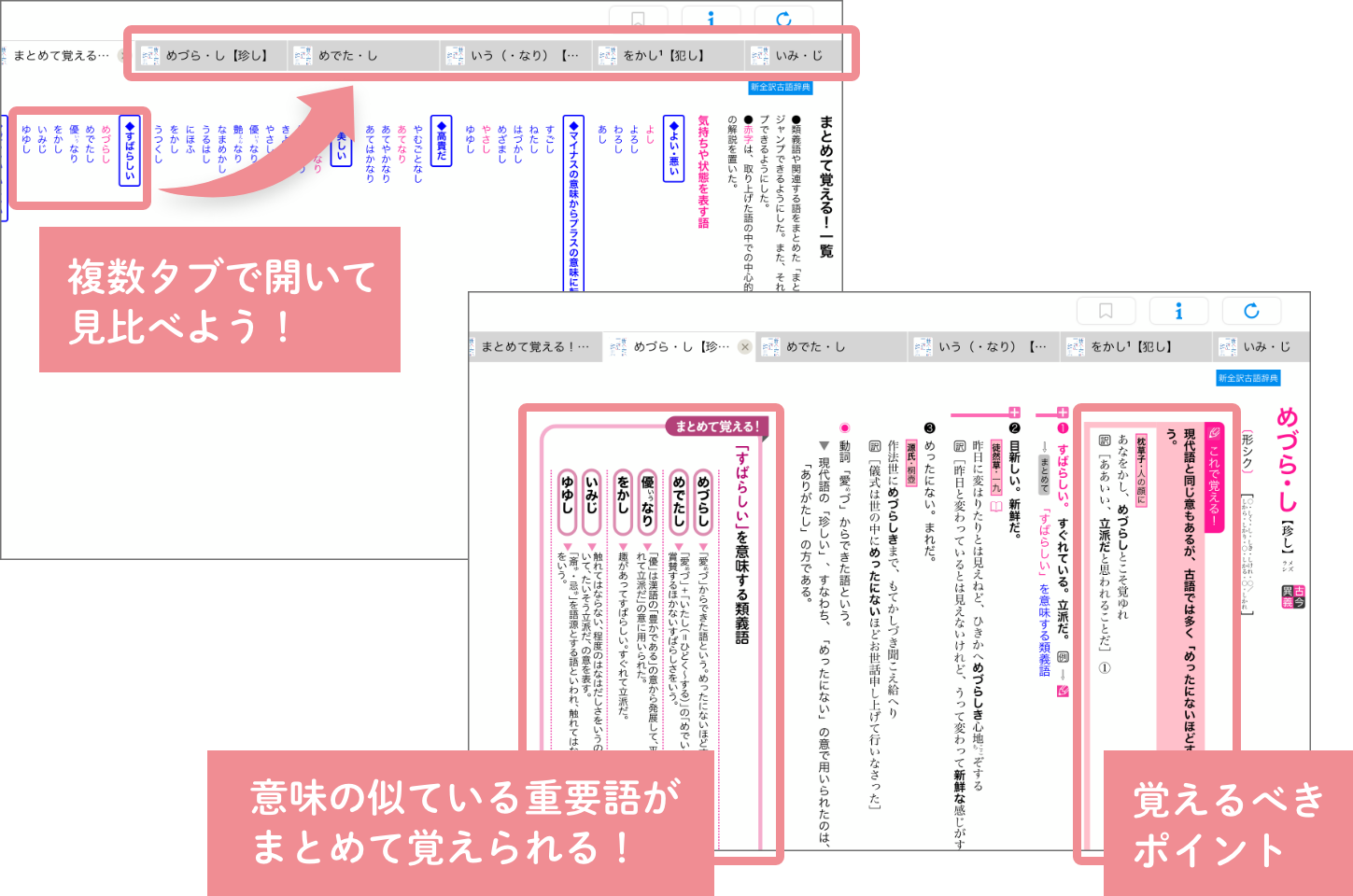The height and width of the screenshot is (896, 1353).
Task: Open pink めづらし link in back window
Action: click(x=106, y=145)
